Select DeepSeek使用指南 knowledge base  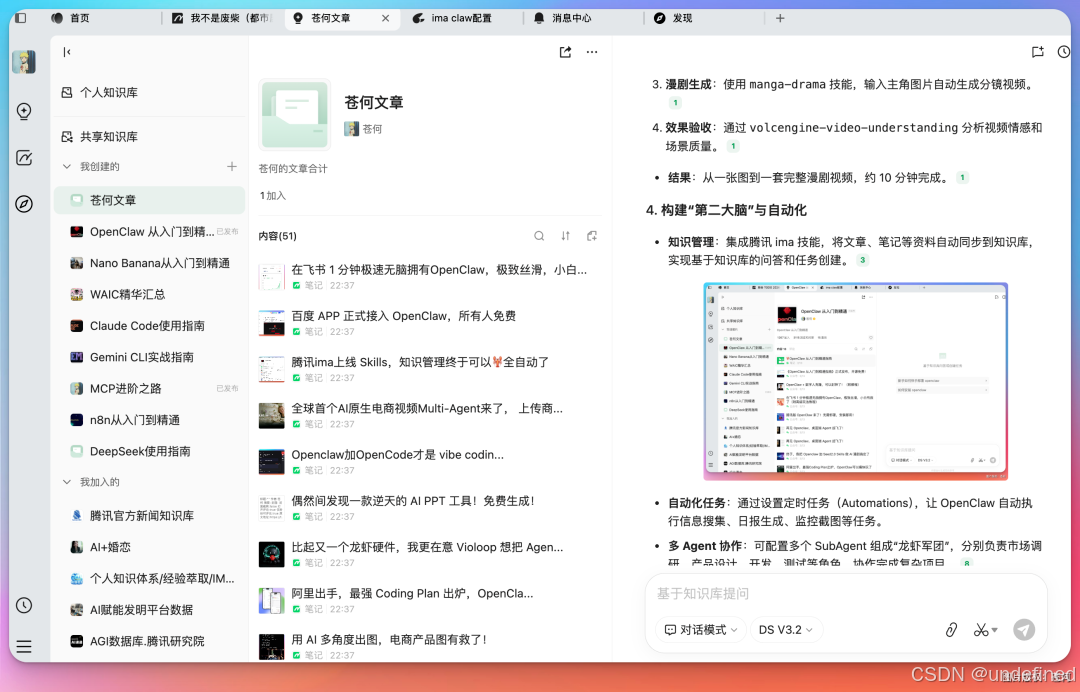click(149, 452)
